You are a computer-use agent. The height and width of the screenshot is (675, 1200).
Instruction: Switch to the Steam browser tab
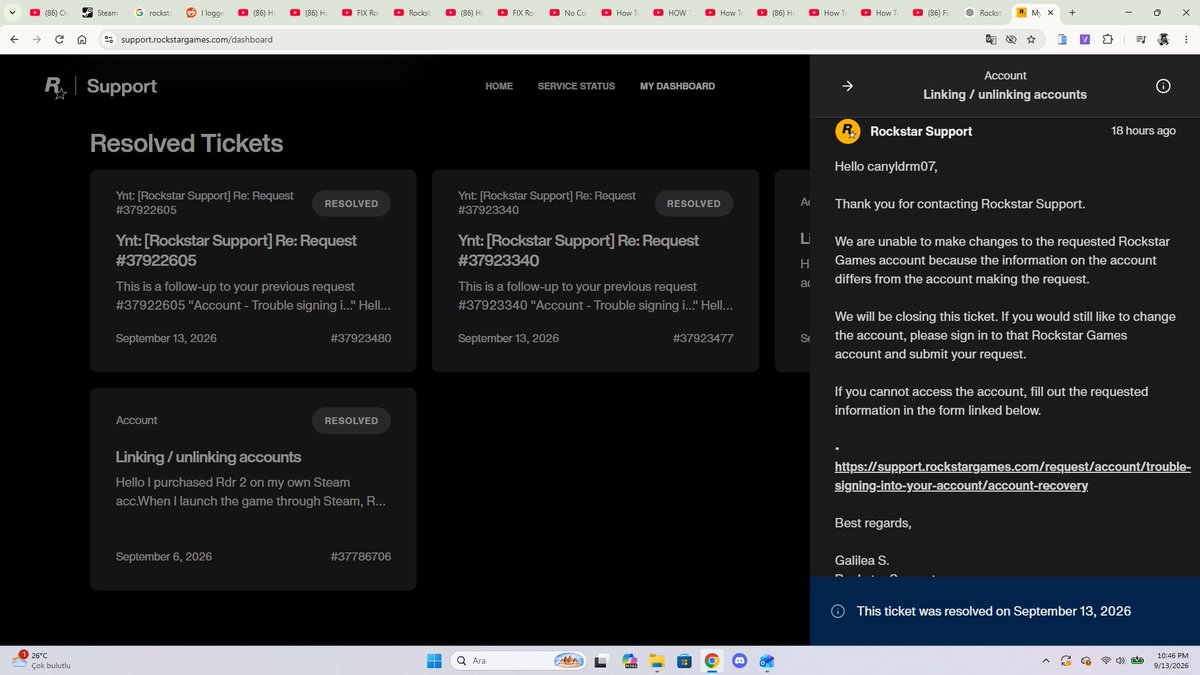click(100, 13)
